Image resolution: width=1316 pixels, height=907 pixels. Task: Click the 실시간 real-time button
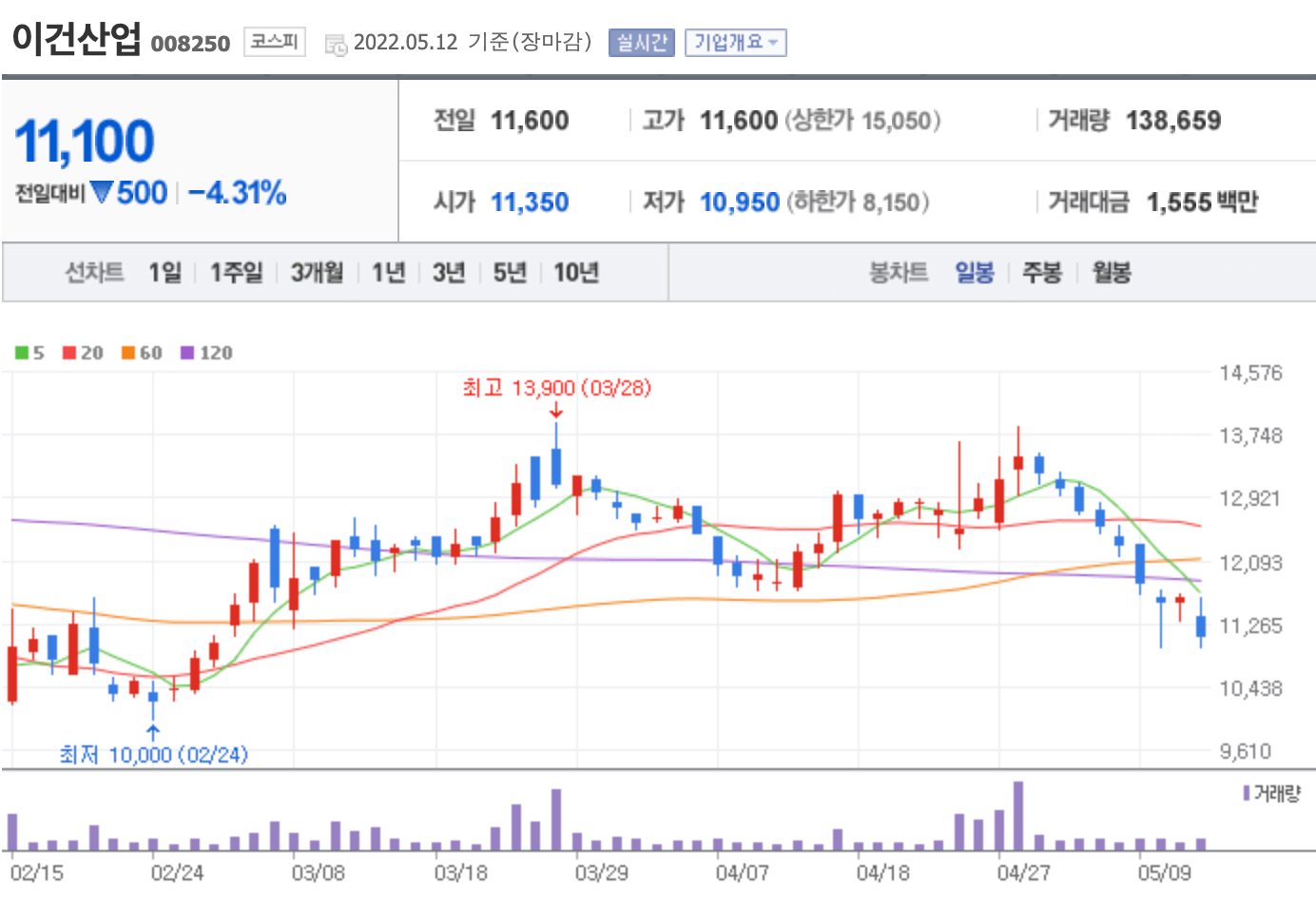(x=642, y=43)
